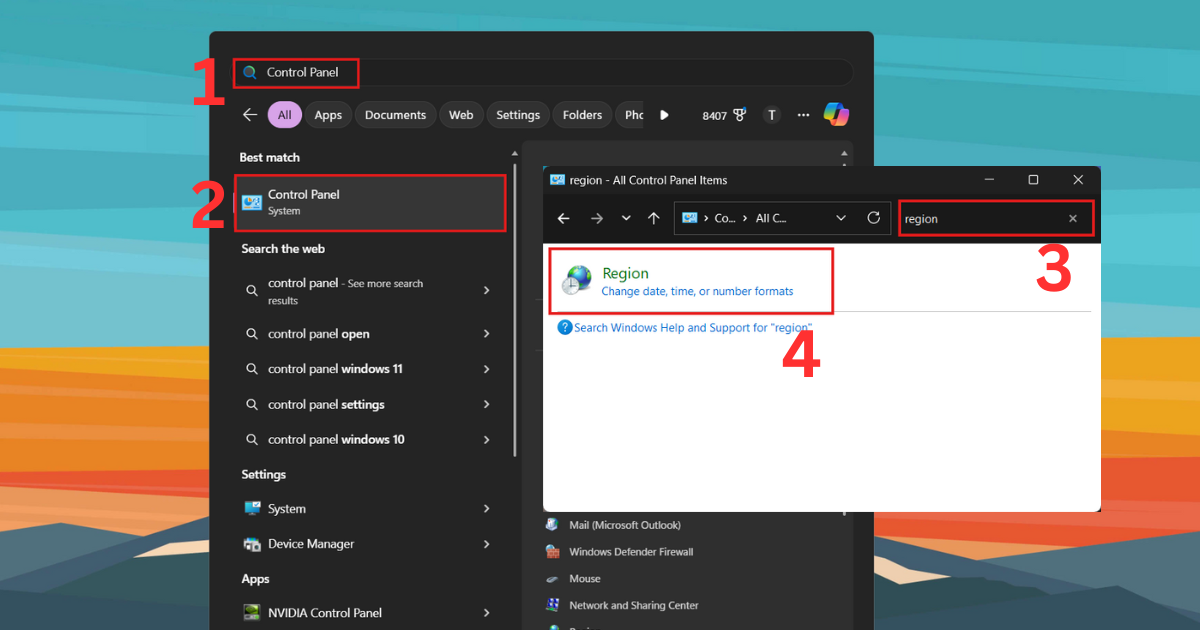
Task: Switch to the Documents search filter
Action: point(395,114)
